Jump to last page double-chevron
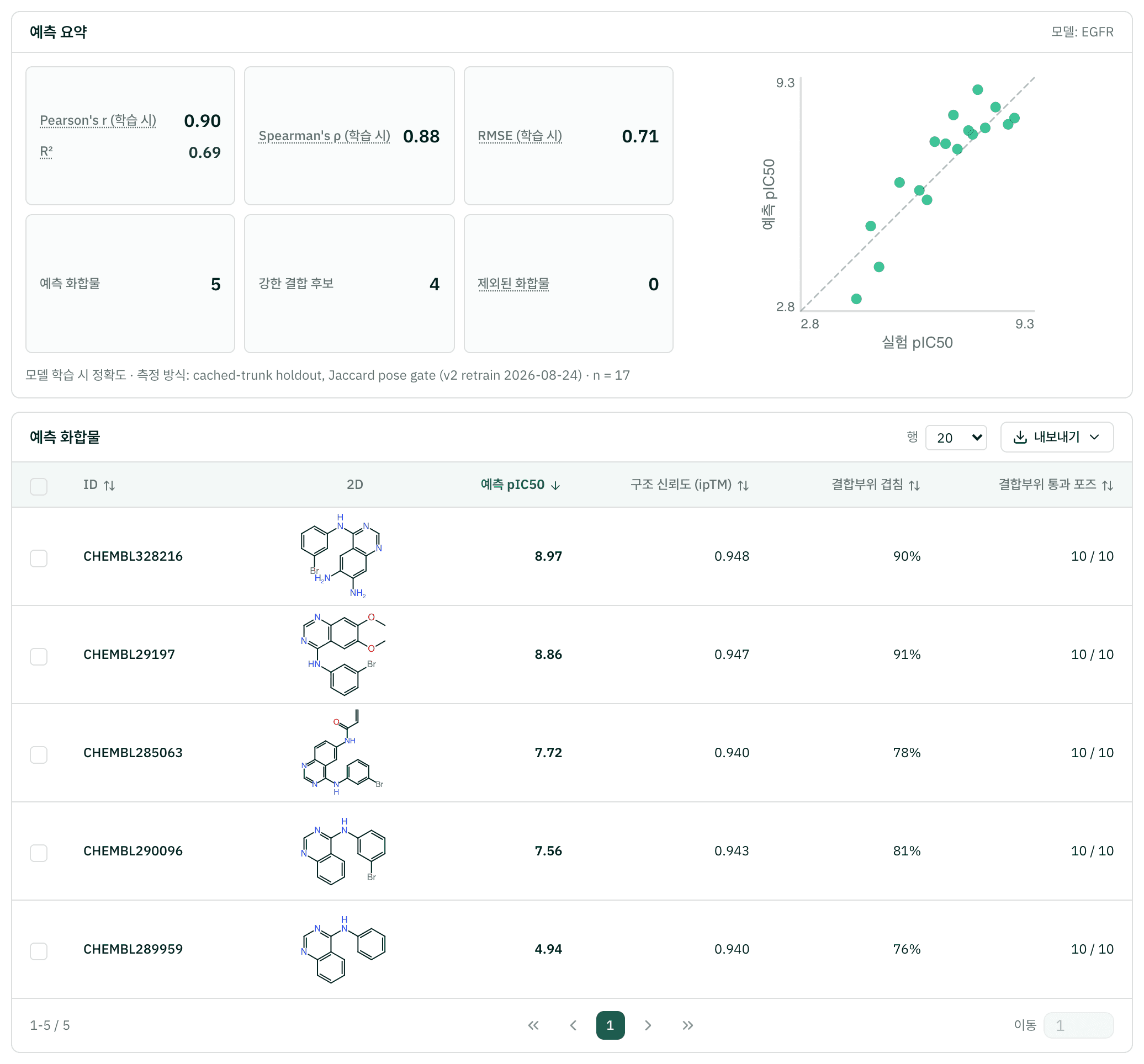The image size is (1144, 1064). coord(687,1025)
